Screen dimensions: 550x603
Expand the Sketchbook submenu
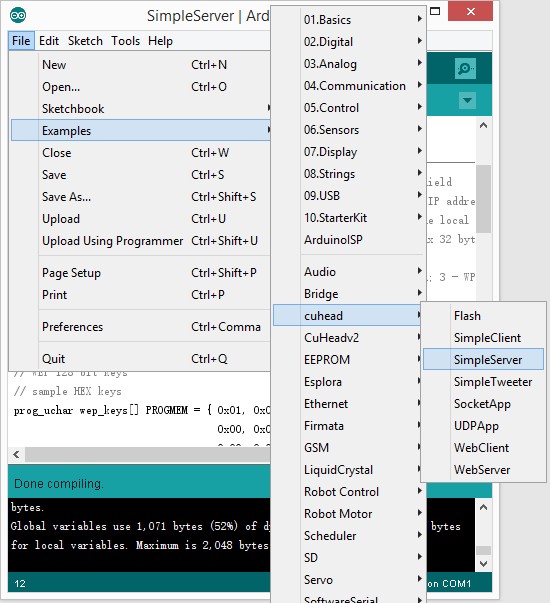(x=140, y=108)
